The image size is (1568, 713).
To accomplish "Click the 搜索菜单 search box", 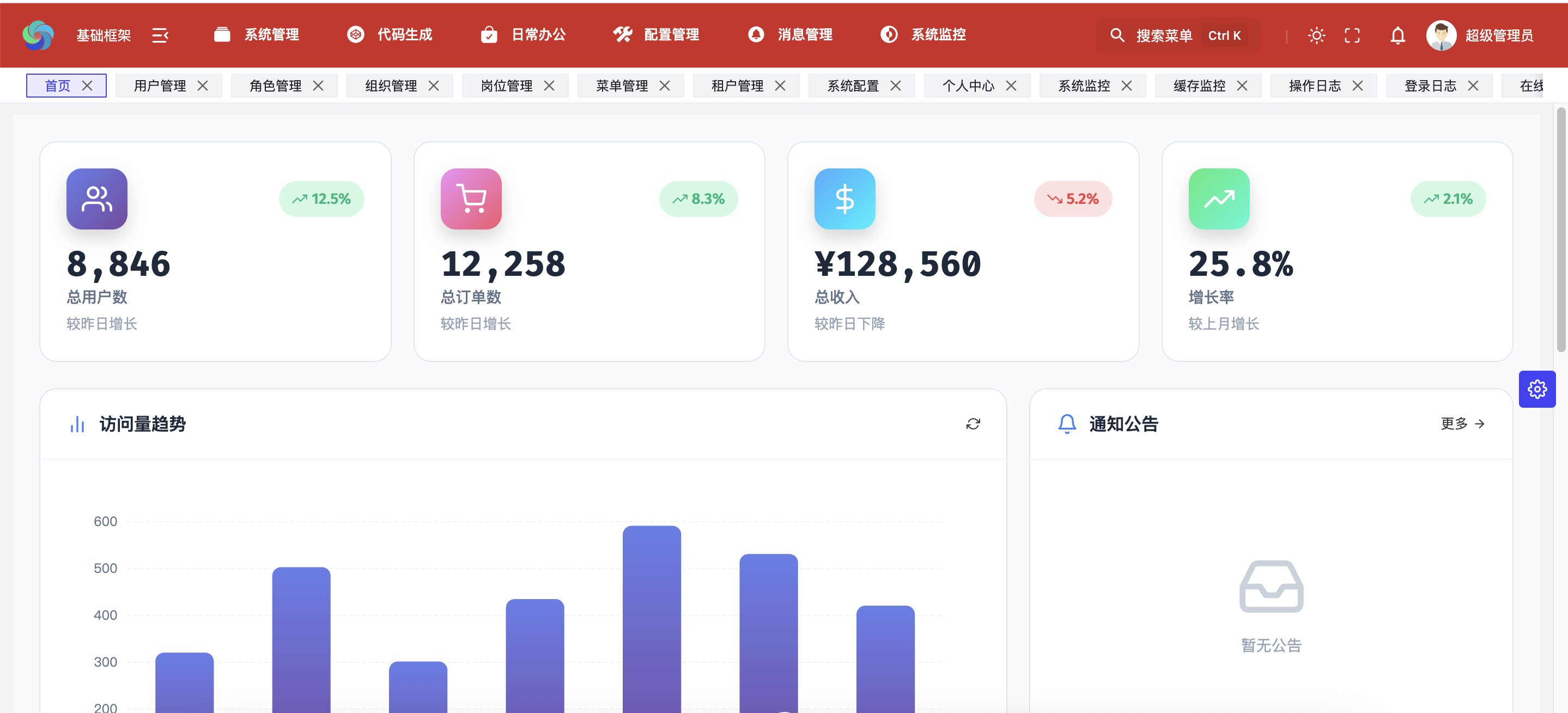I will pyautogui.click(x=1177, y=35).
